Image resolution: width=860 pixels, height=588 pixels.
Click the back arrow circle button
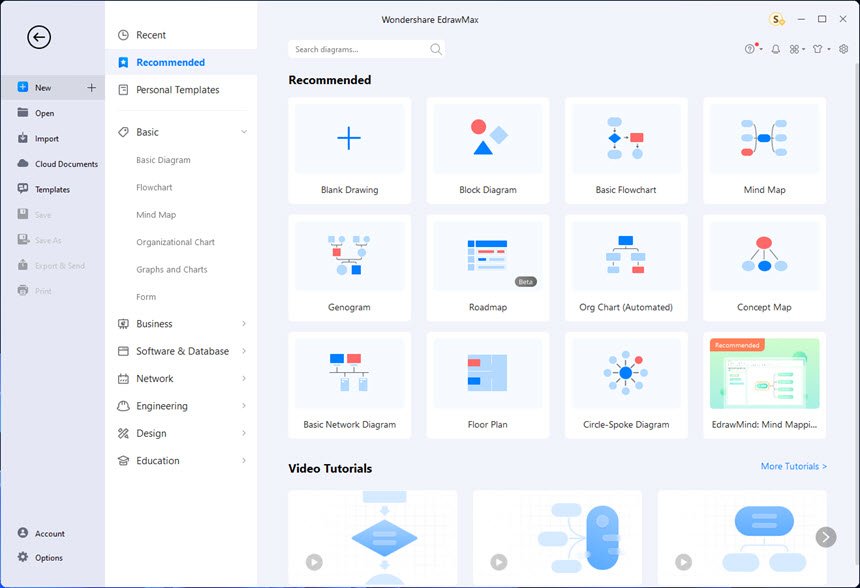(x=39, y=37)
